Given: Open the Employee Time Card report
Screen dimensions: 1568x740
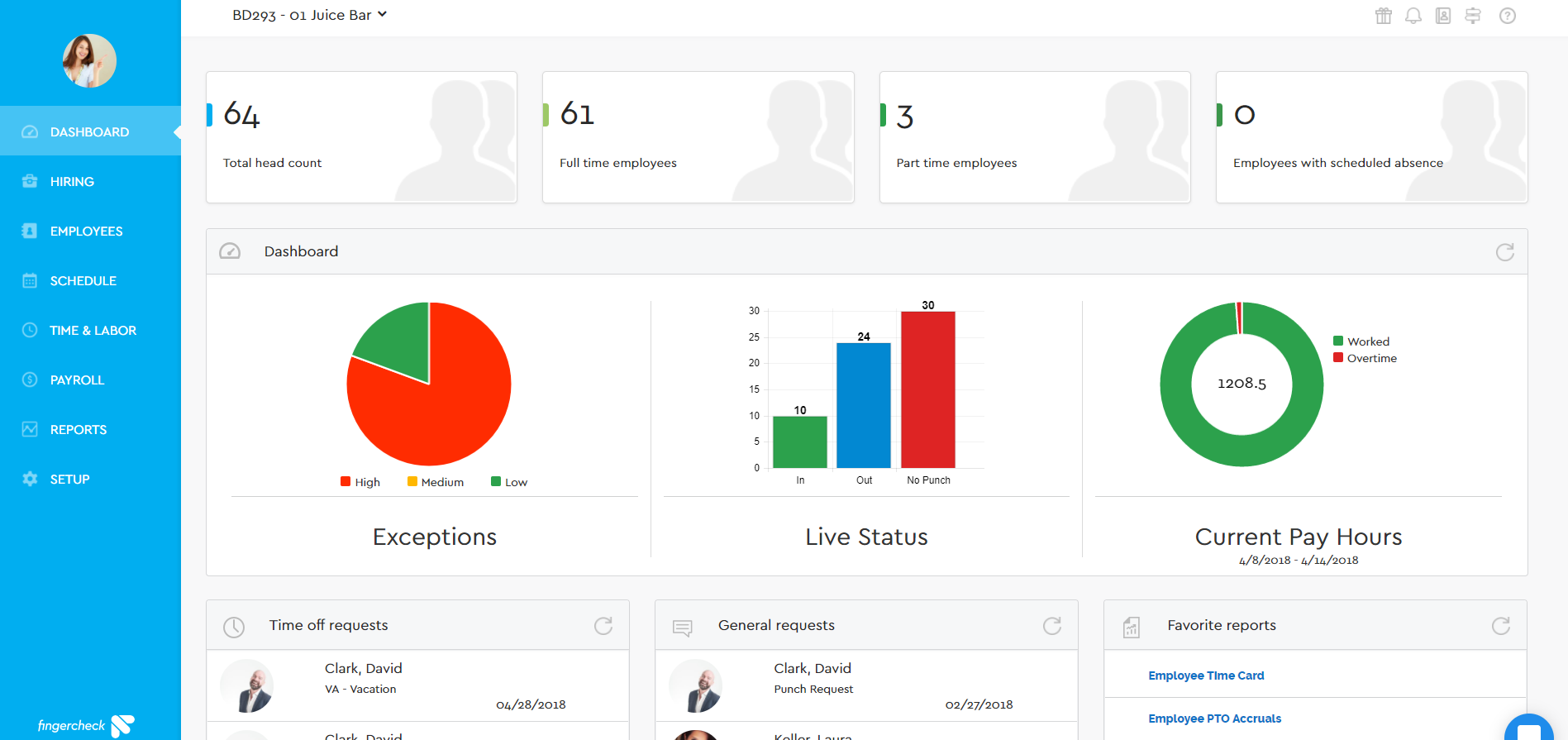Looking at the screenshot, I should point(1206,676).
